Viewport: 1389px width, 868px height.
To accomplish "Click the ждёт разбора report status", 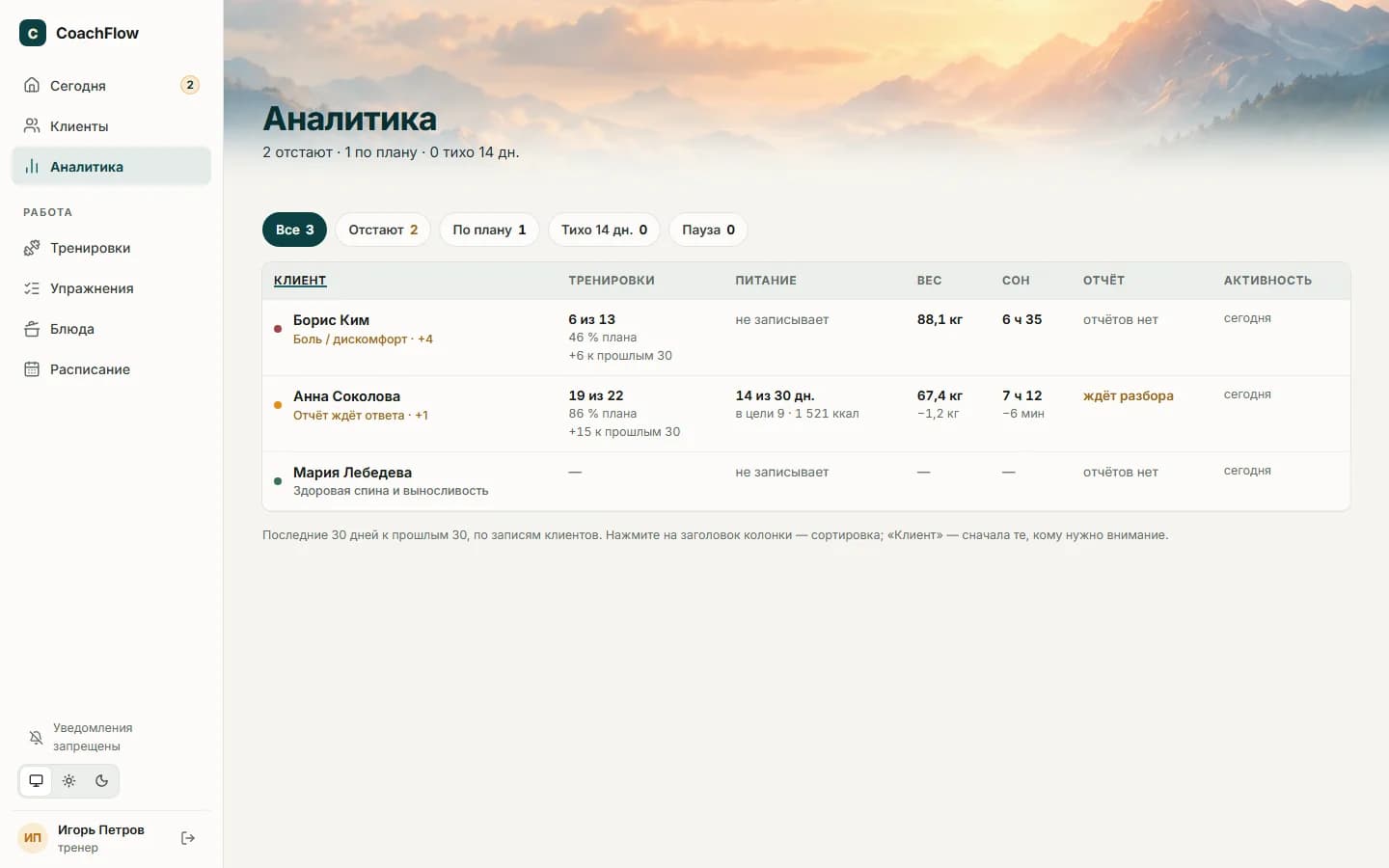I will [1128, 395].
